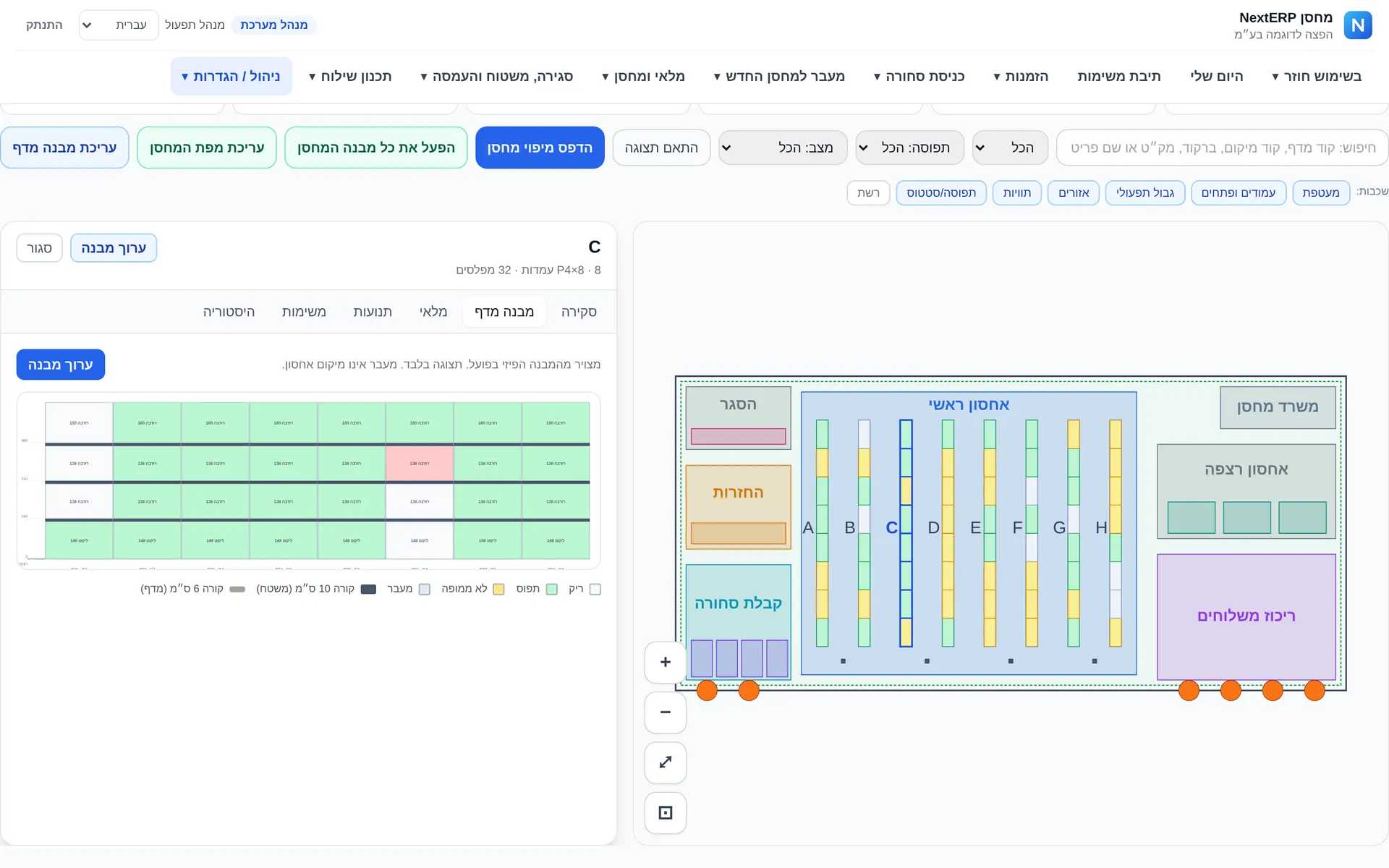Click the הדפס מיפוי מחסן button
1389x868 pixels.
point(540,148)
